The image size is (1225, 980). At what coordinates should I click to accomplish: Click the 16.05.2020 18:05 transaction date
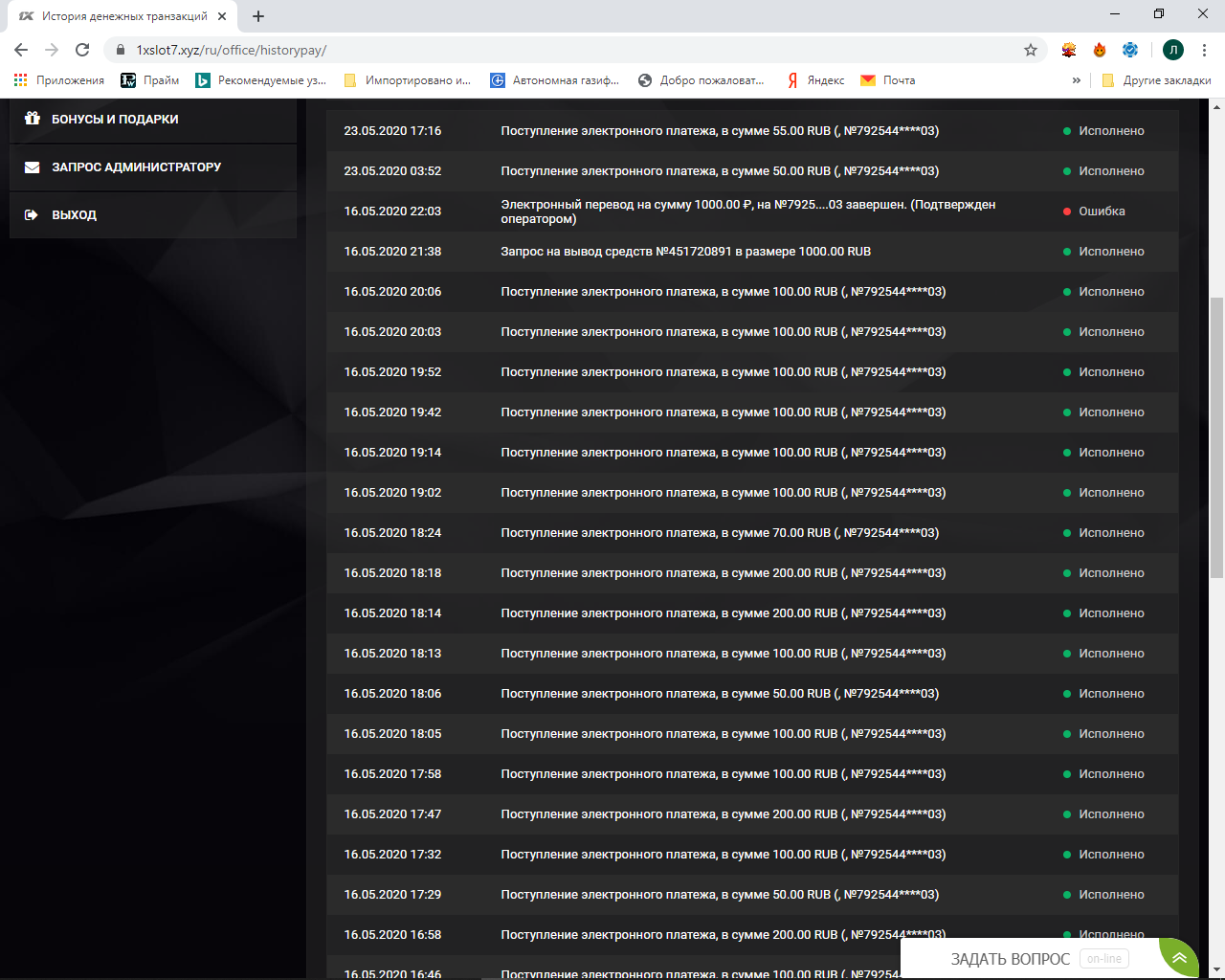pos(392,734)
